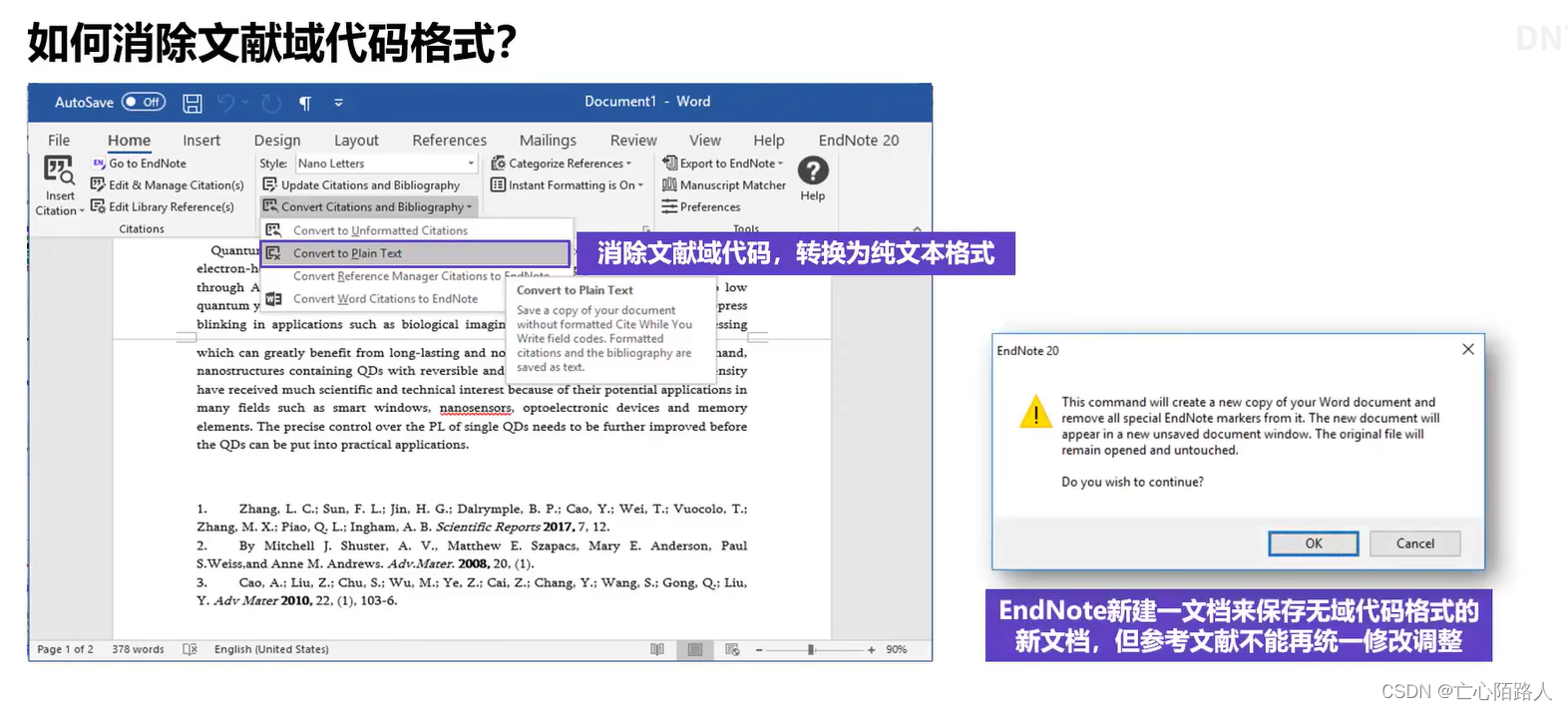Click Go to EndNote
The height and width of the screenshot is (711, 1568).
click(x=139, y=164)
